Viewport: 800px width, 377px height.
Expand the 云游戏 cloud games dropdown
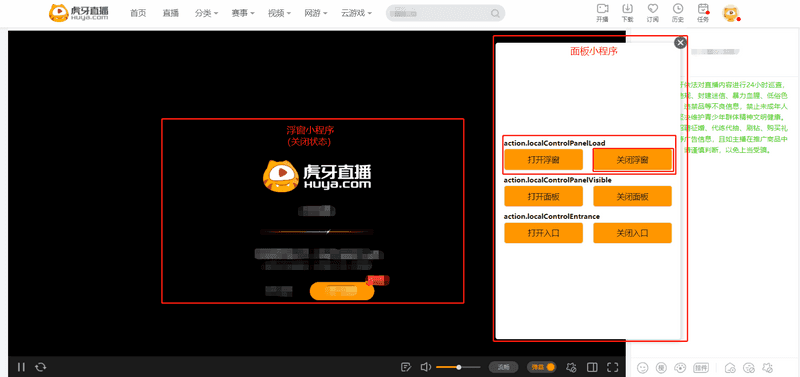pos(356,13)
